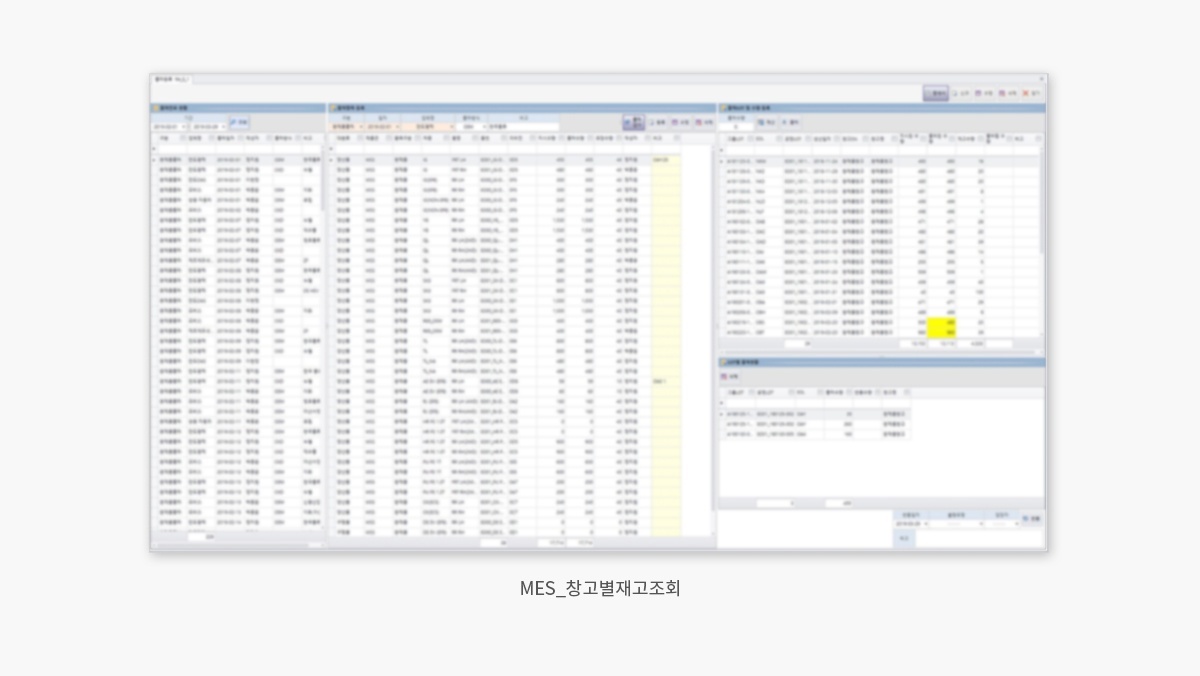Click the purple-icon button in the main top-right toolbar
1200x676 pixels.
984,93
